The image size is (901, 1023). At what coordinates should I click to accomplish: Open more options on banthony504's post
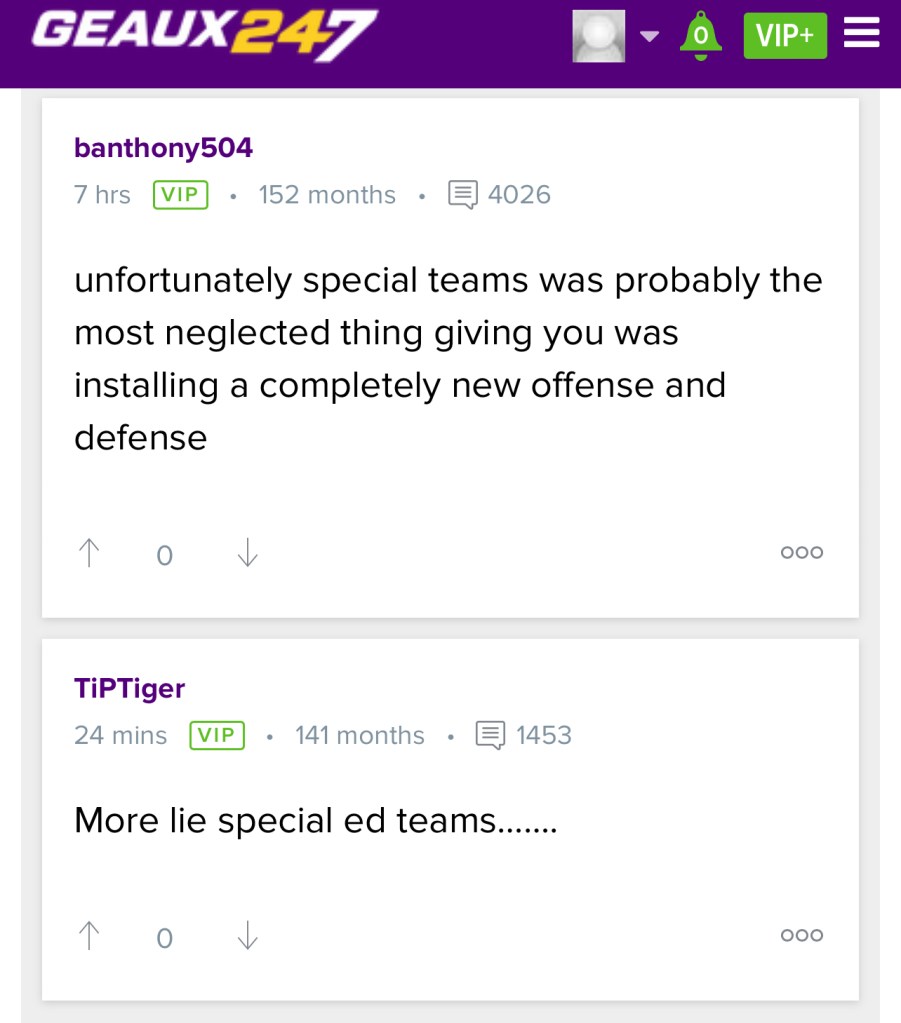tap(801, 553)
